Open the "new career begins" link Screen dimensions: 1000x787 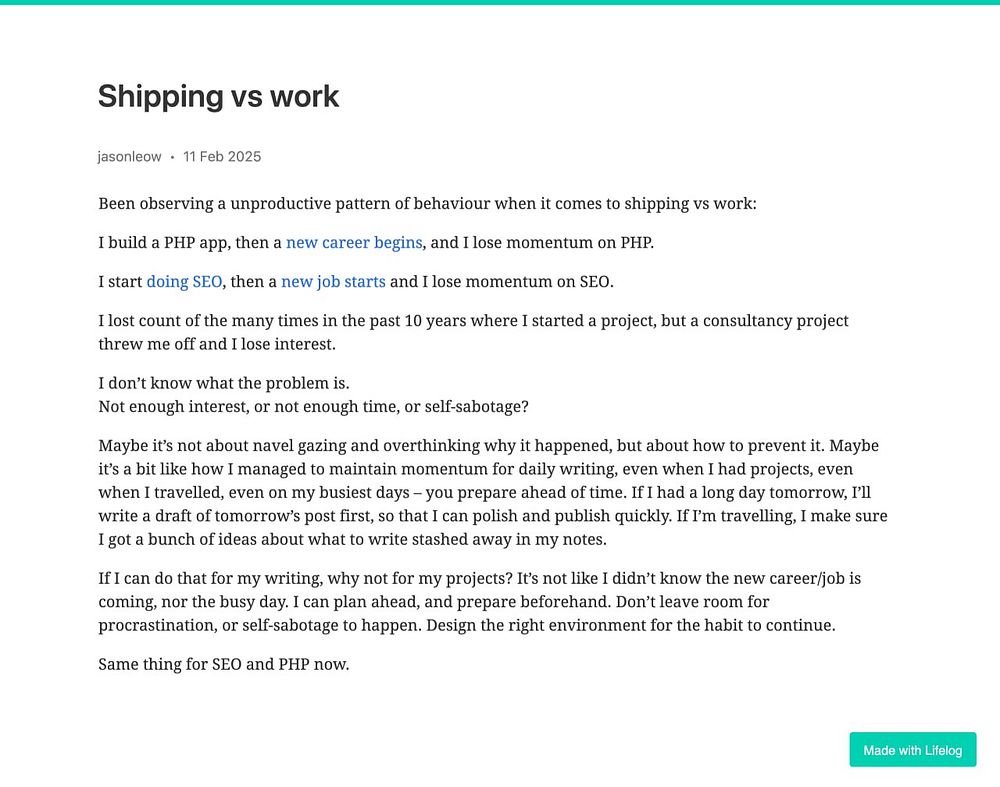354,243
